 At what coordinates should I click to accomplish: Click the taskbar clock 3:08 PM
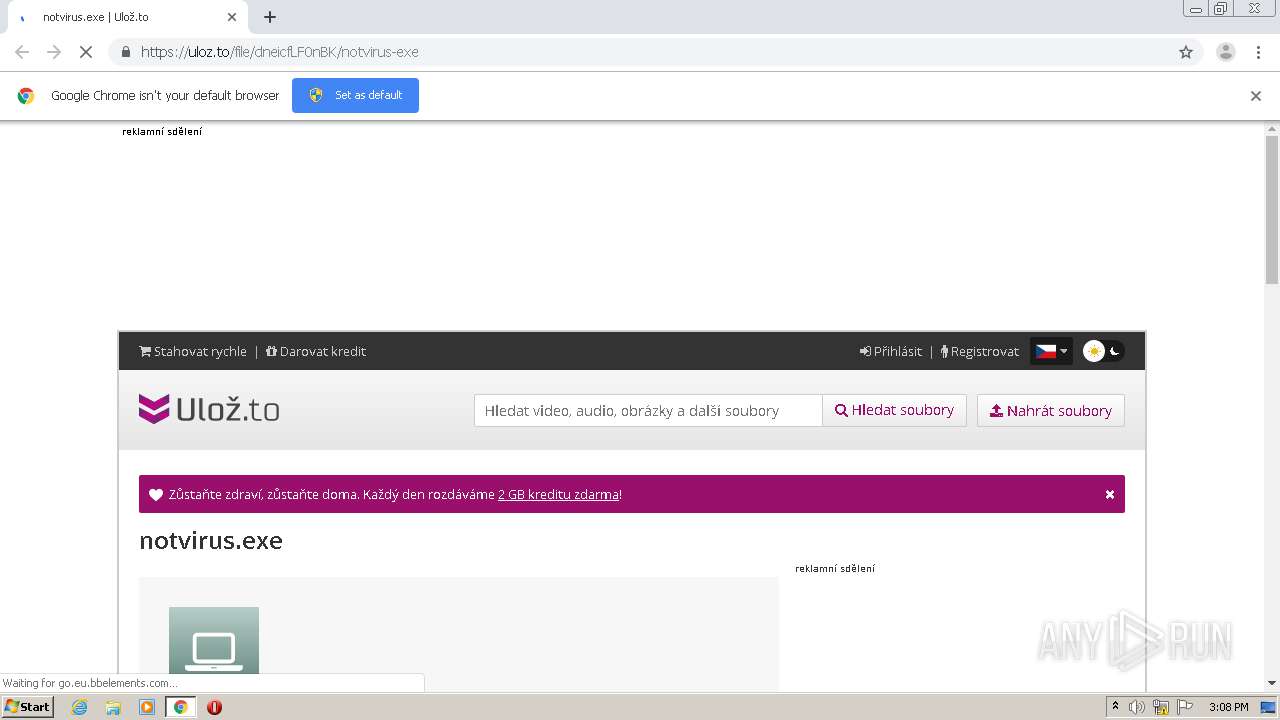pyautogui.click(x=1228, y=707)
